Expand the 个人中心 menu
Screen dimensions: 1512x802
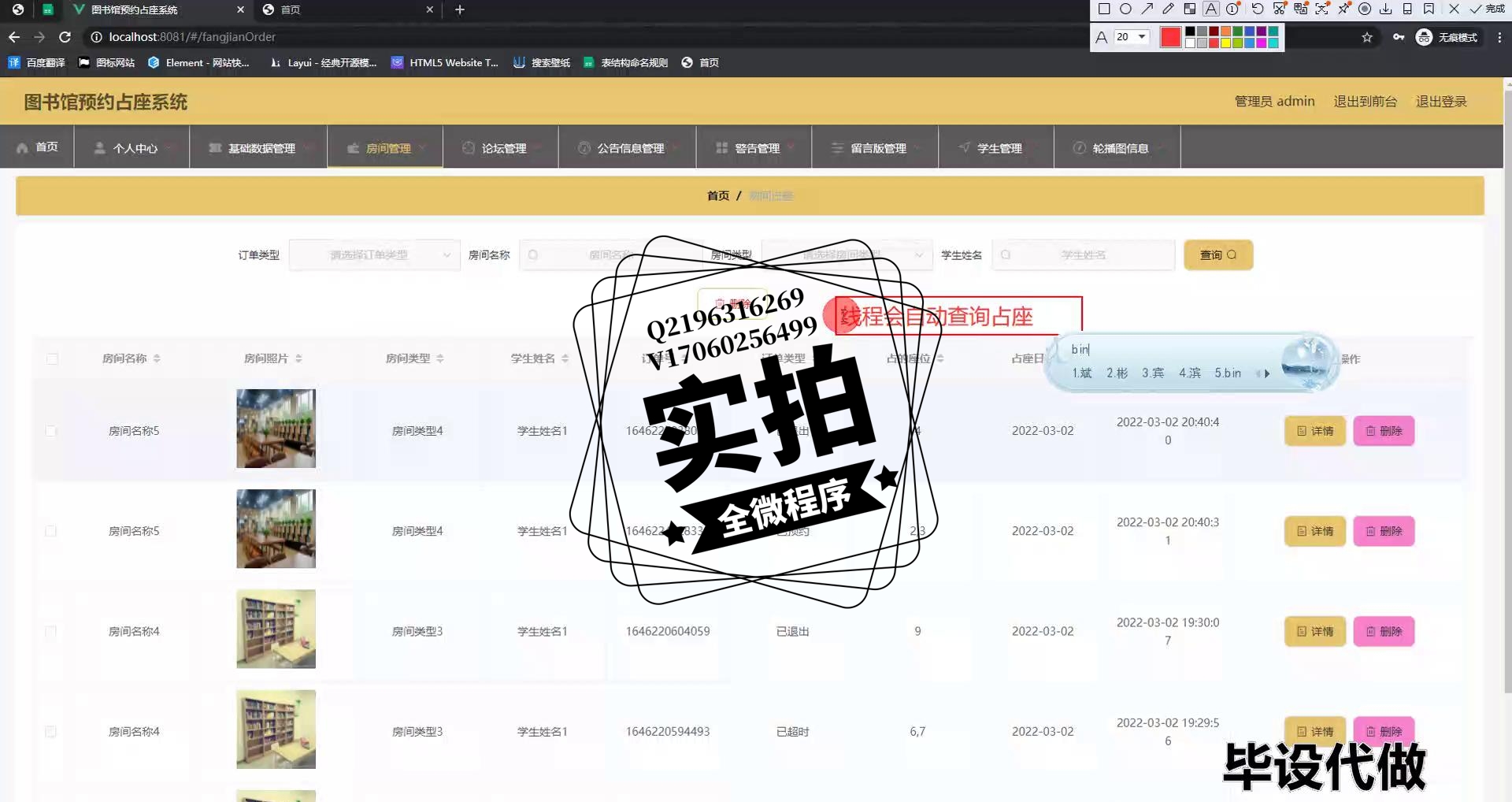(132, 147)
